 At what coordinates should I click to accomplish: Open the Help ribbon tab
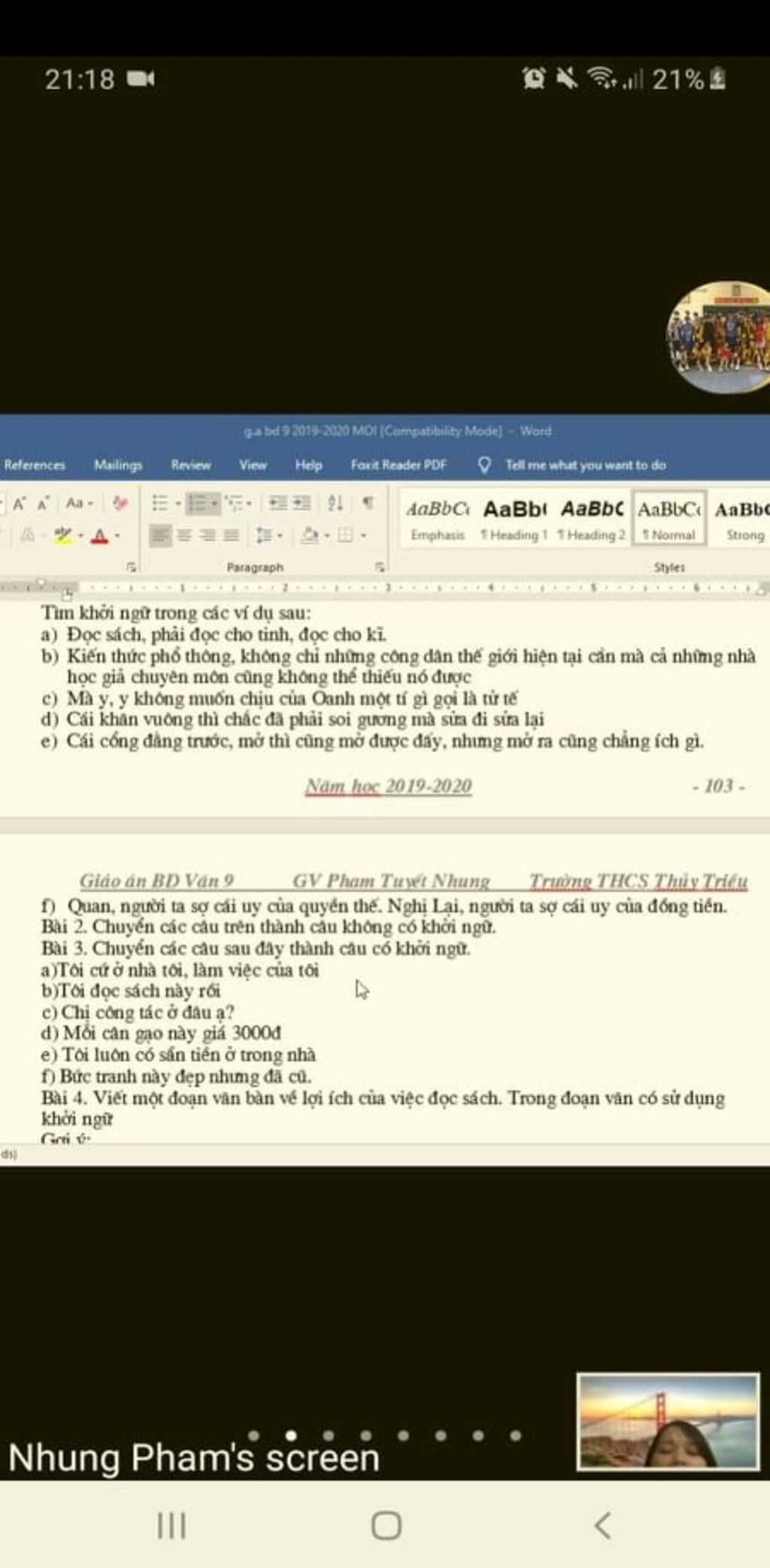click(x=308, y=465)
